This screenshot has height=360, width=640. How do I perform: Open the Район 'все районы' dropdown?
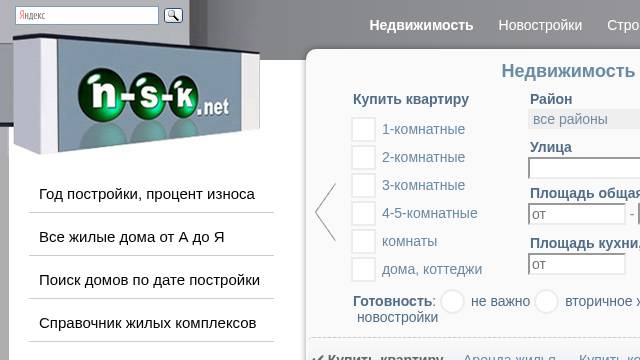[x=584, y=119]
